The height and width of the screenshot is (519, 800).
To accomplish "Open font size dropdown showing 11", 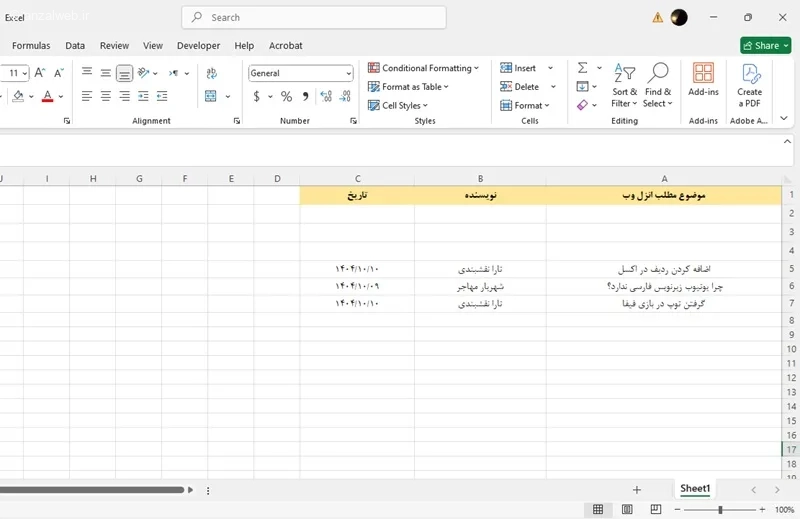I will (x=24, y=73).
